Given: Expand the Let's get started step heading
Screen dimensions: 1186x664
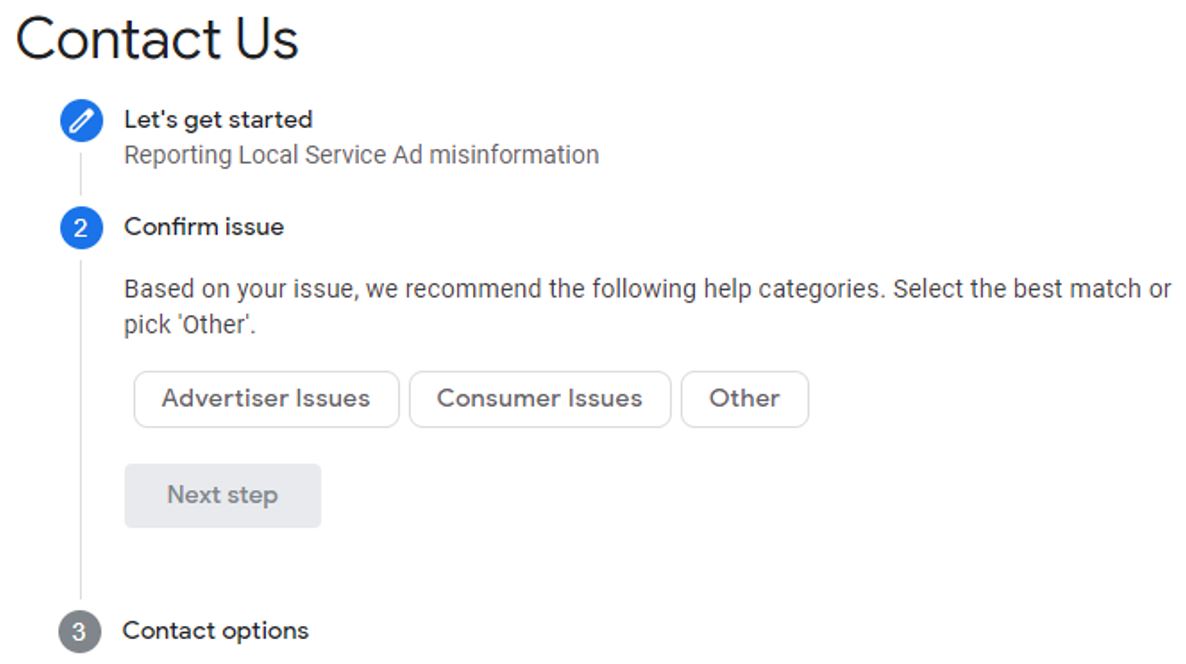Looking at the screenshot, I should click(219, 119).
